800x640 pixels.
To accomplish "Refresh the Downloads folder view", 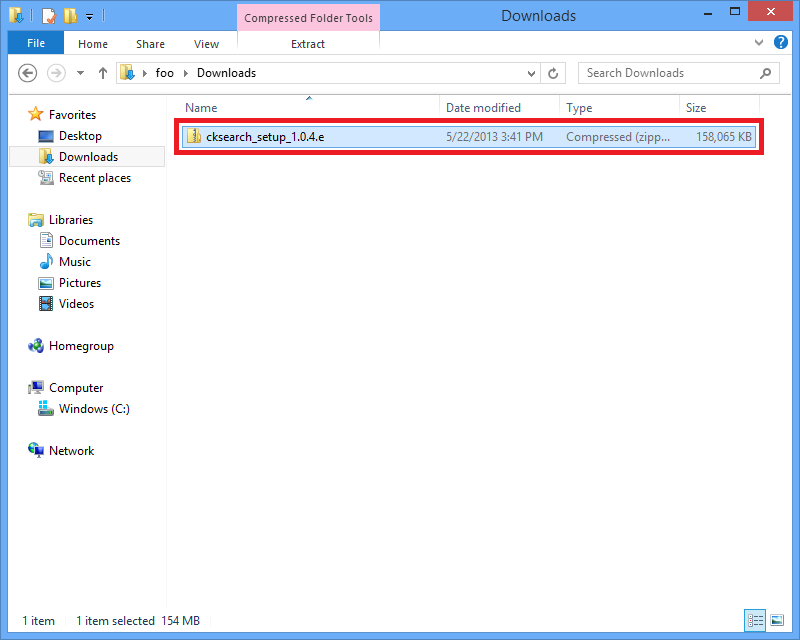I will (554, 73).
